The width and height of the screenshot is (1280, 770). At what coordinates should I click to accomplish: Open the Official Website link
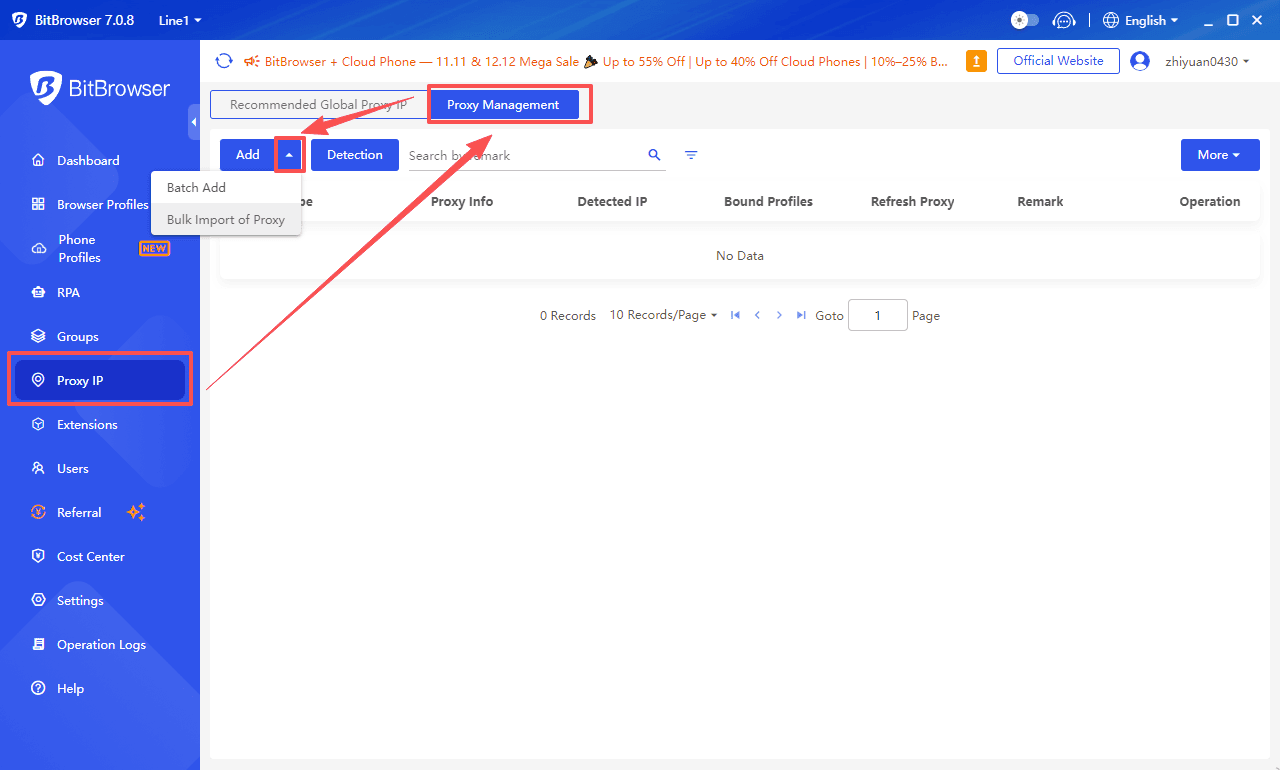(1058, 60)
